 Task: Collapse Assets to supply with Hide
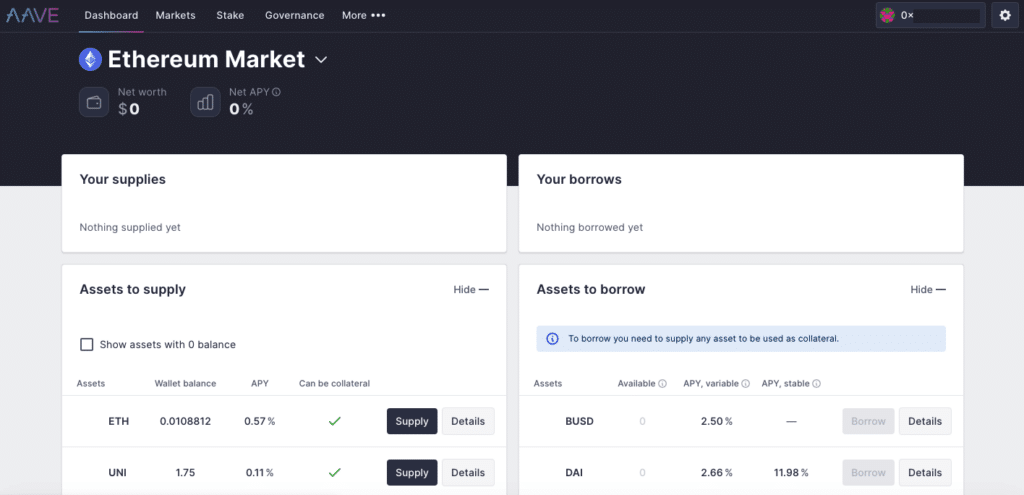pos(471,289)
